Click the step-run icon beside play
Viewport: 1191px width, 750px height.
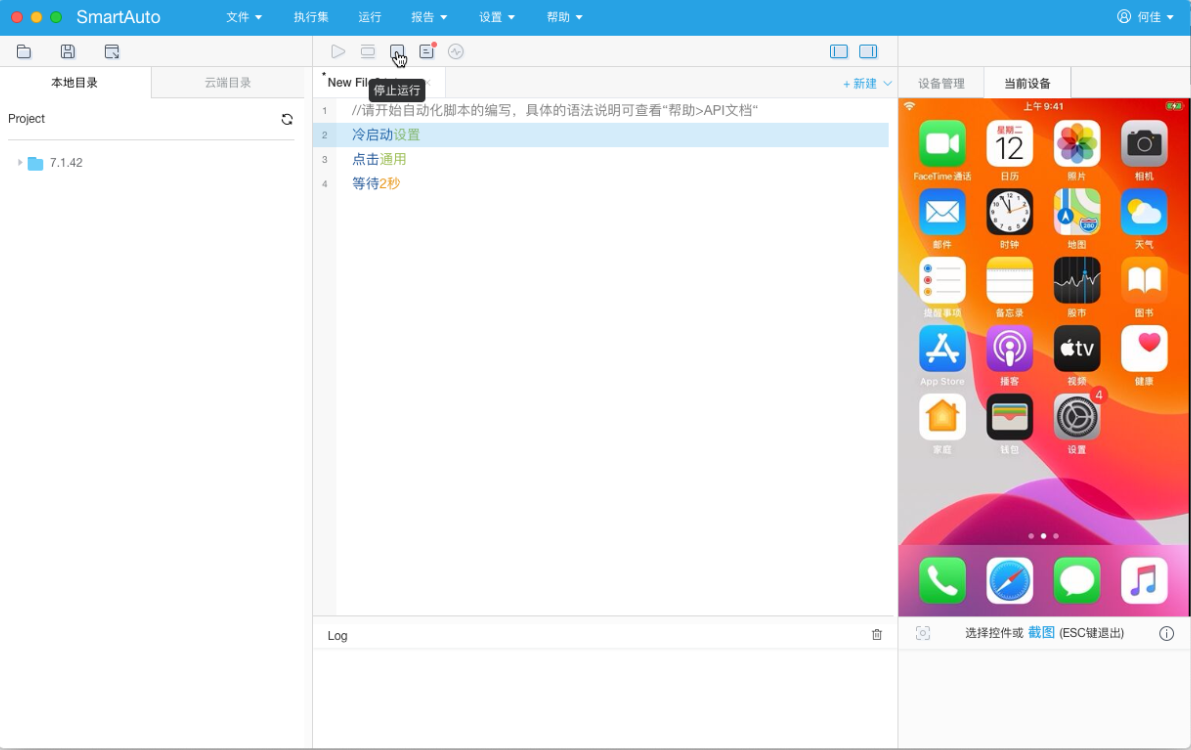tap(368, 52)
